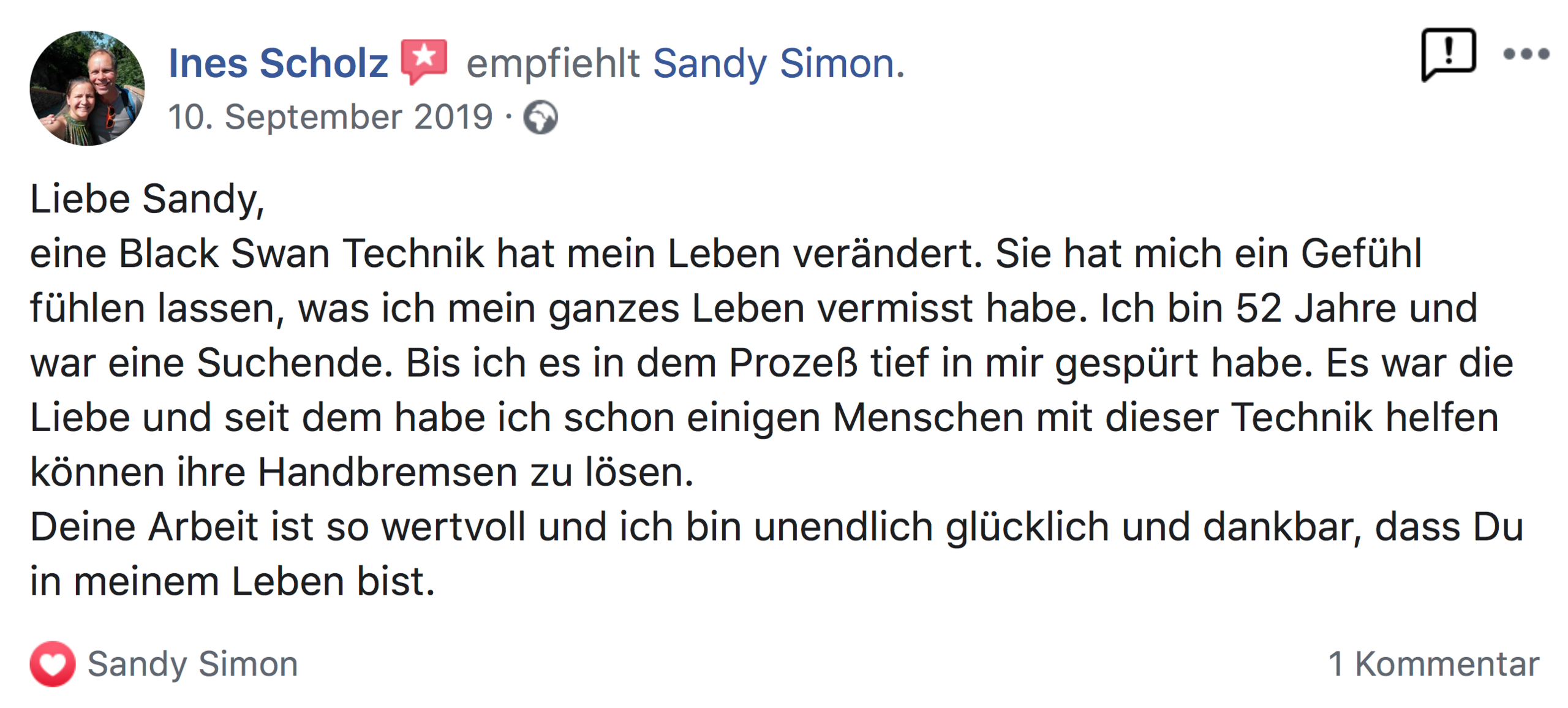This screenshot has width=1568, height=708.
Task: Click the red heart reaction icon
Action: (x=53, y=663)
